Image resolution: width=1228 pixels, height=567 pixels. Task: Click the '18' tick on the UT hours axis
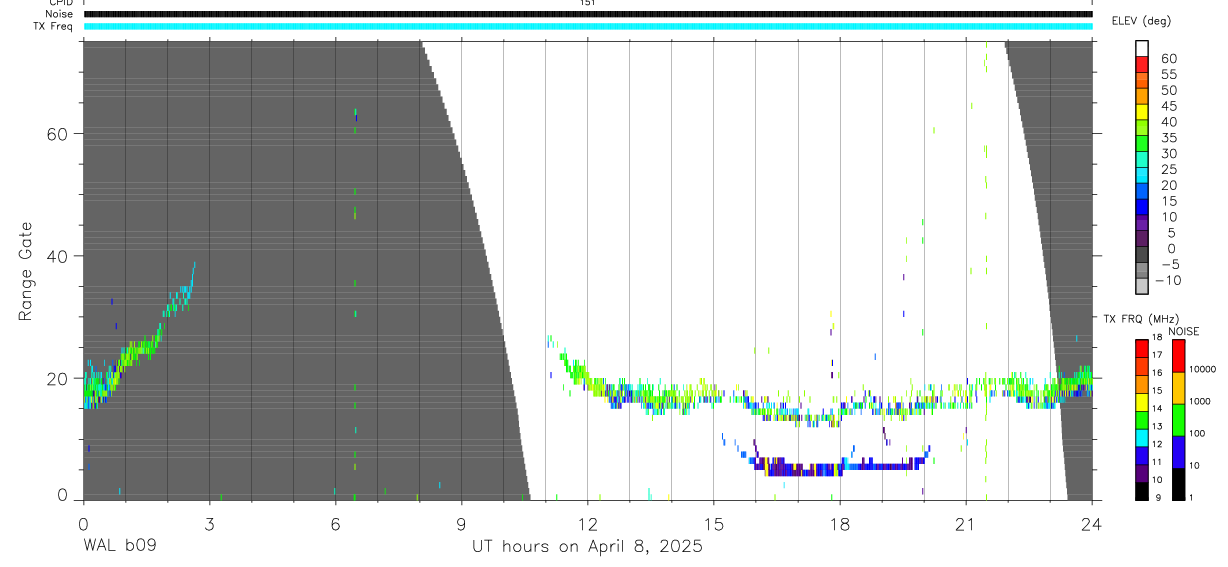(x=839, y=522)
